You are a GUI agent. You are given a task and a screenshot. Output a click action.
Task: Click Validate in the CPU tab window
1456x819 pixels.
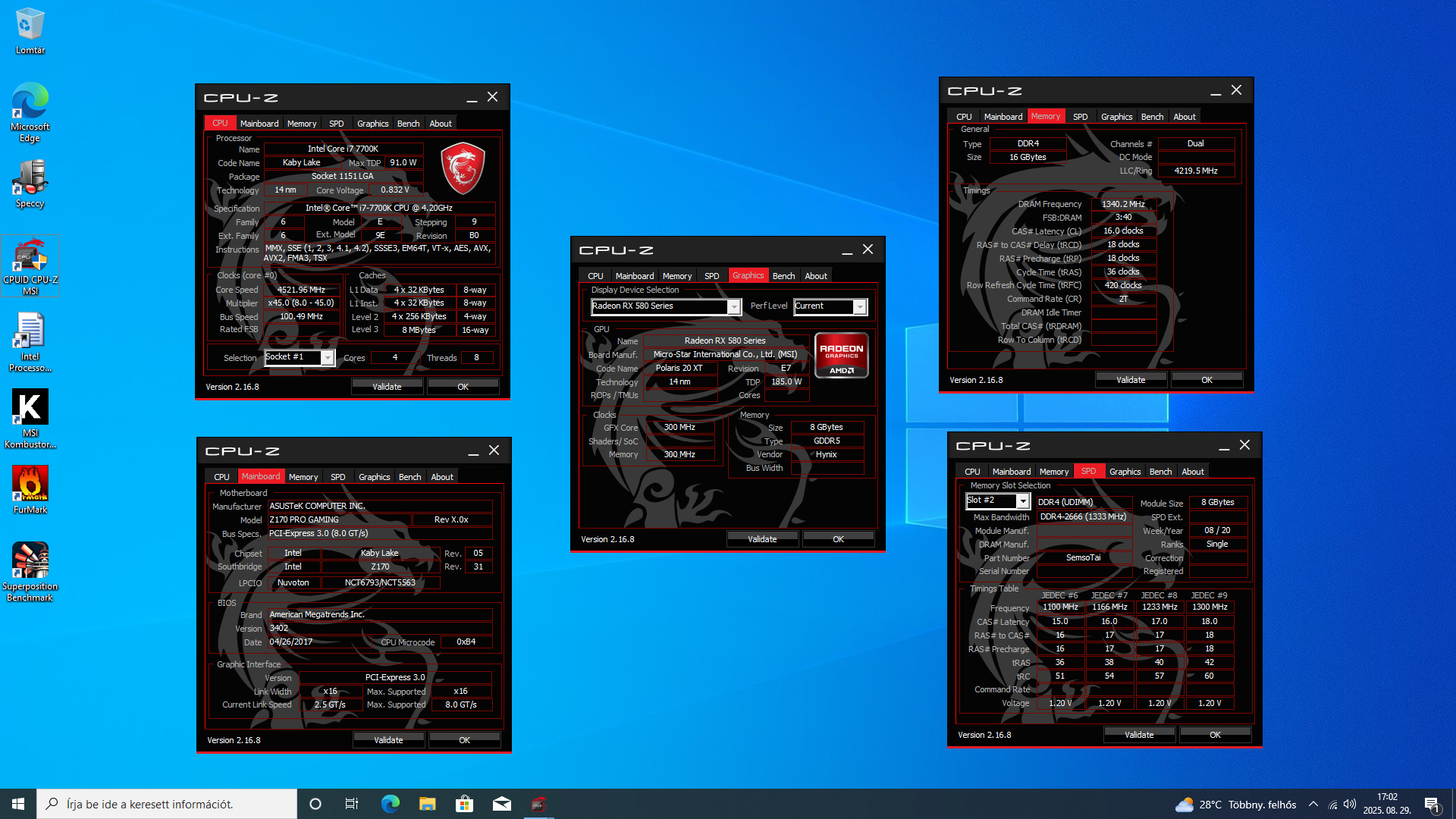[x=387, y=387]
